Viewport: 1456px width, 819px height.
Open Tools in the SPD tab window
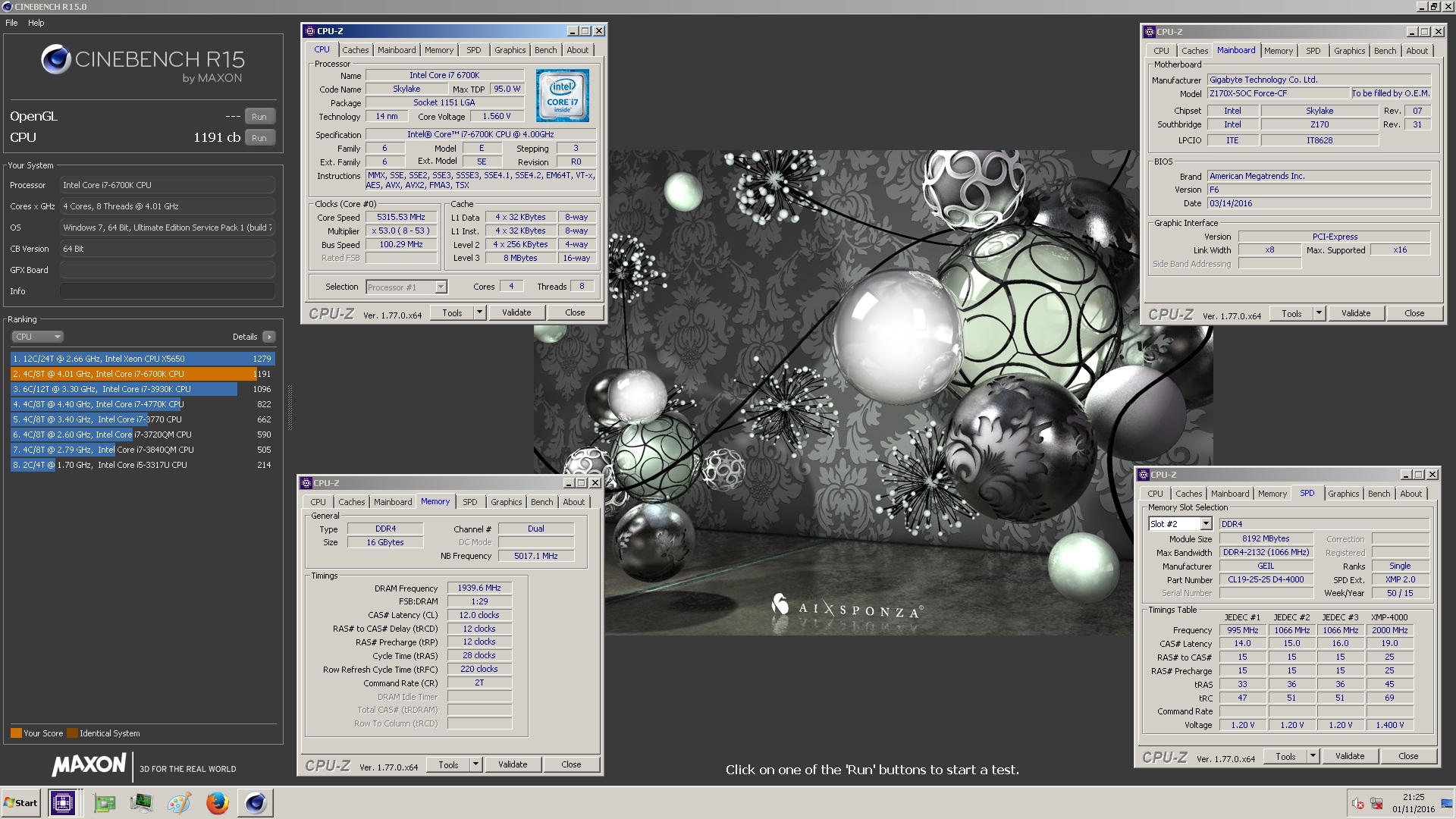tap(1285, 756)
